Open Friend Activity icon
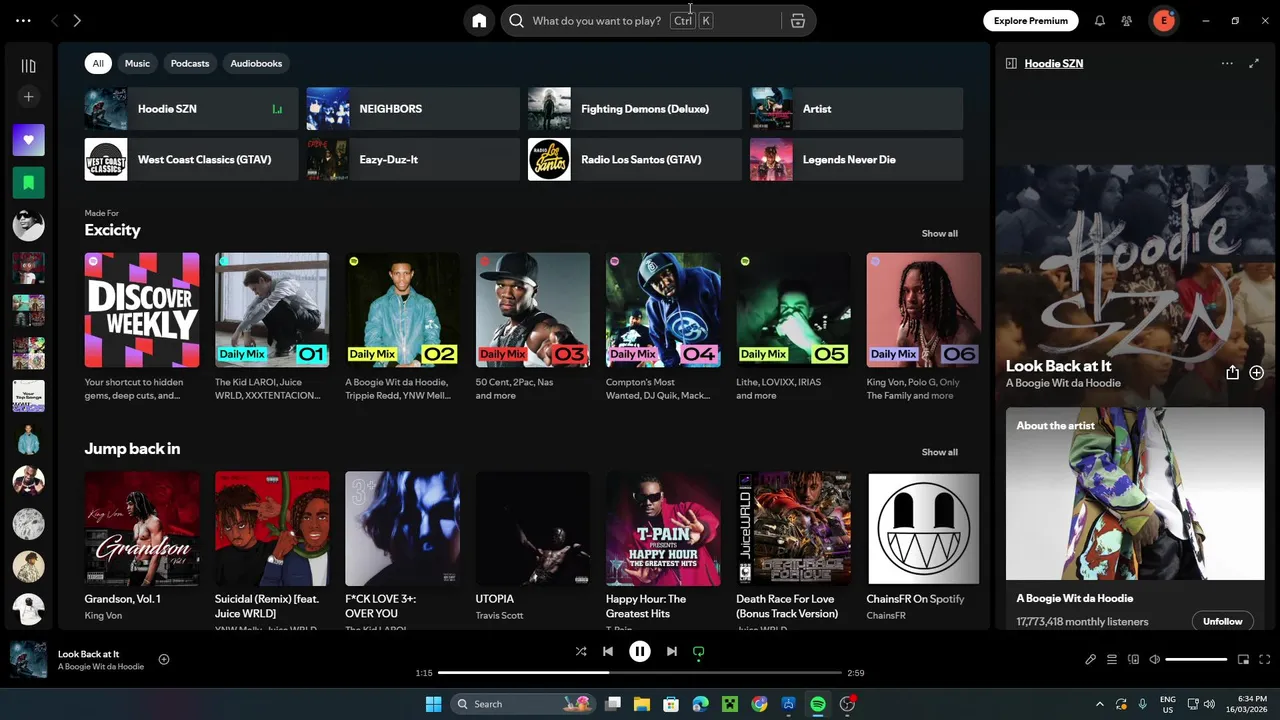Viewport: 1280px width, 720px height. (x=1127, y=20)
